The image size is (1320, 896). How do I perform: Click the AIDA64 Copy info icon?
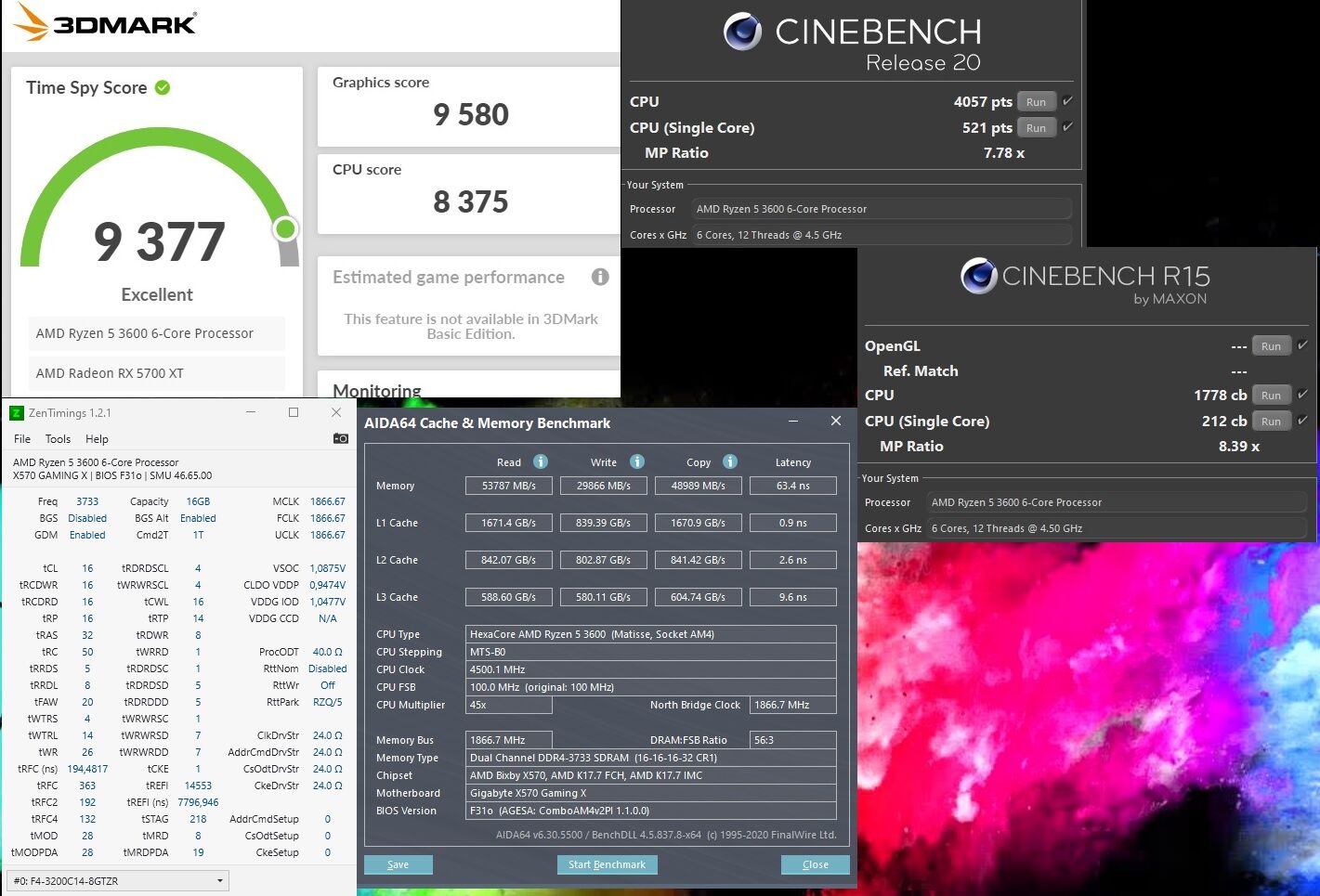730,461
